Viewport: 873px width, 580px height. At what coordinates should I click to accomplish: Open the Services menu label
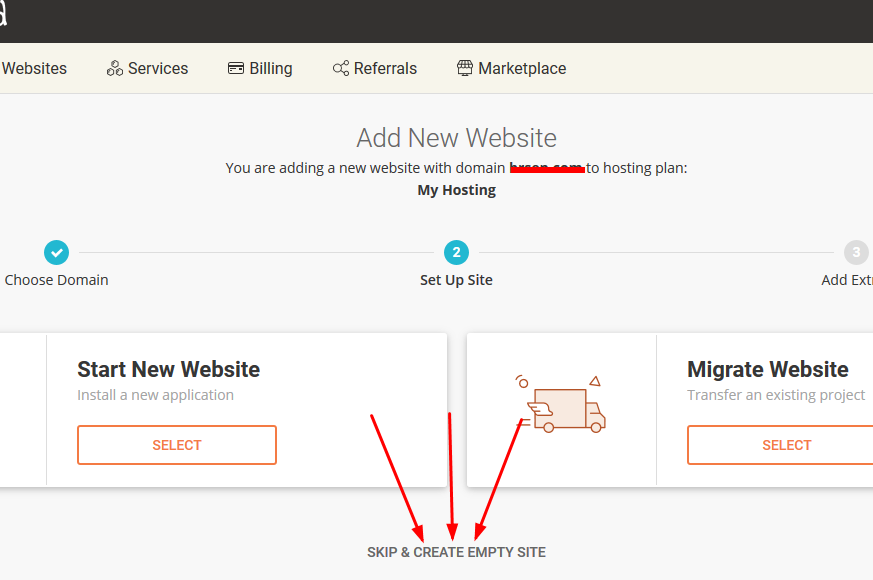click(158, 69)
